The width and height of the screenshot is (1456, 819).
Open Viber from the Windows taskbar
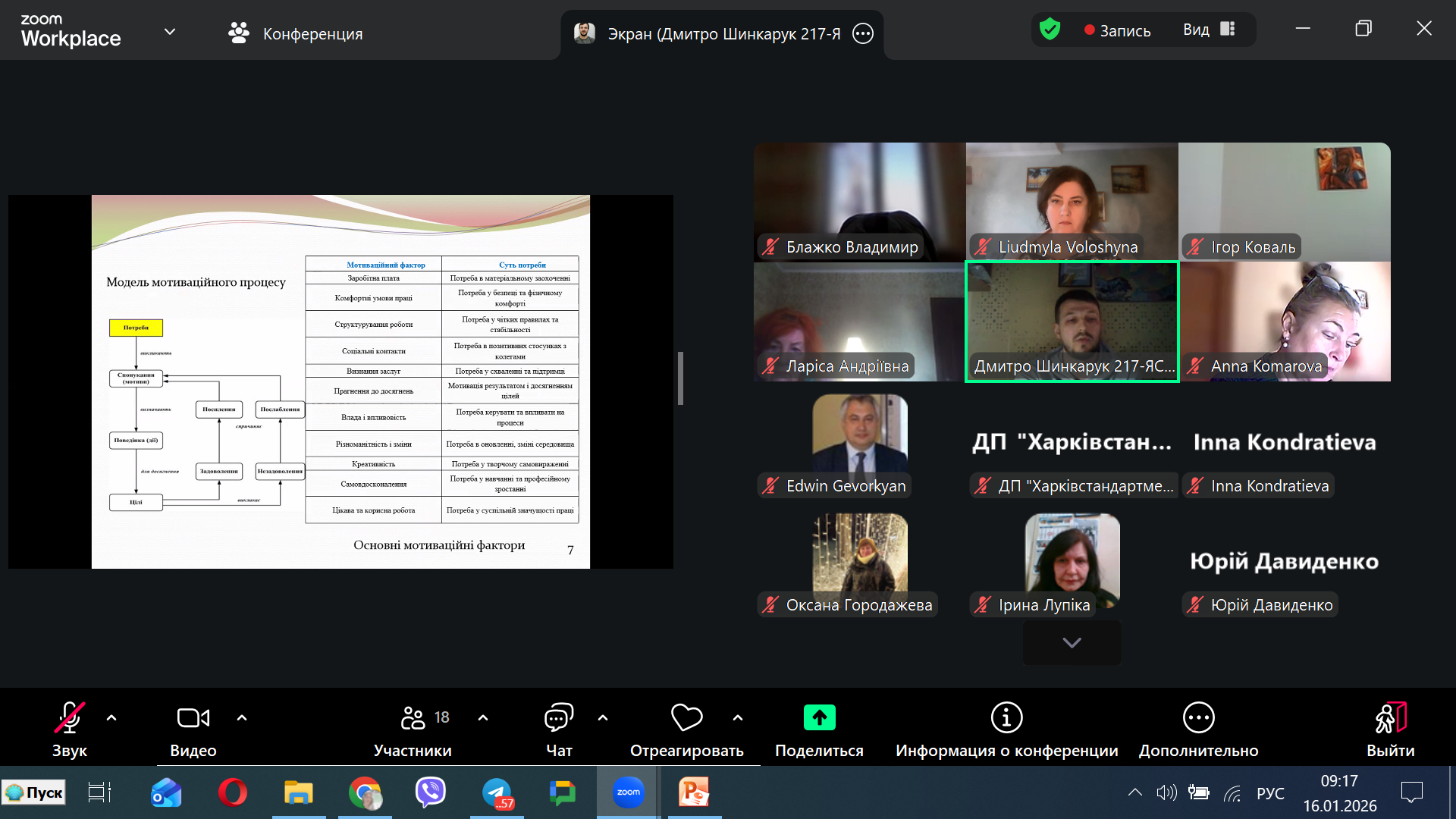point(430,792)
